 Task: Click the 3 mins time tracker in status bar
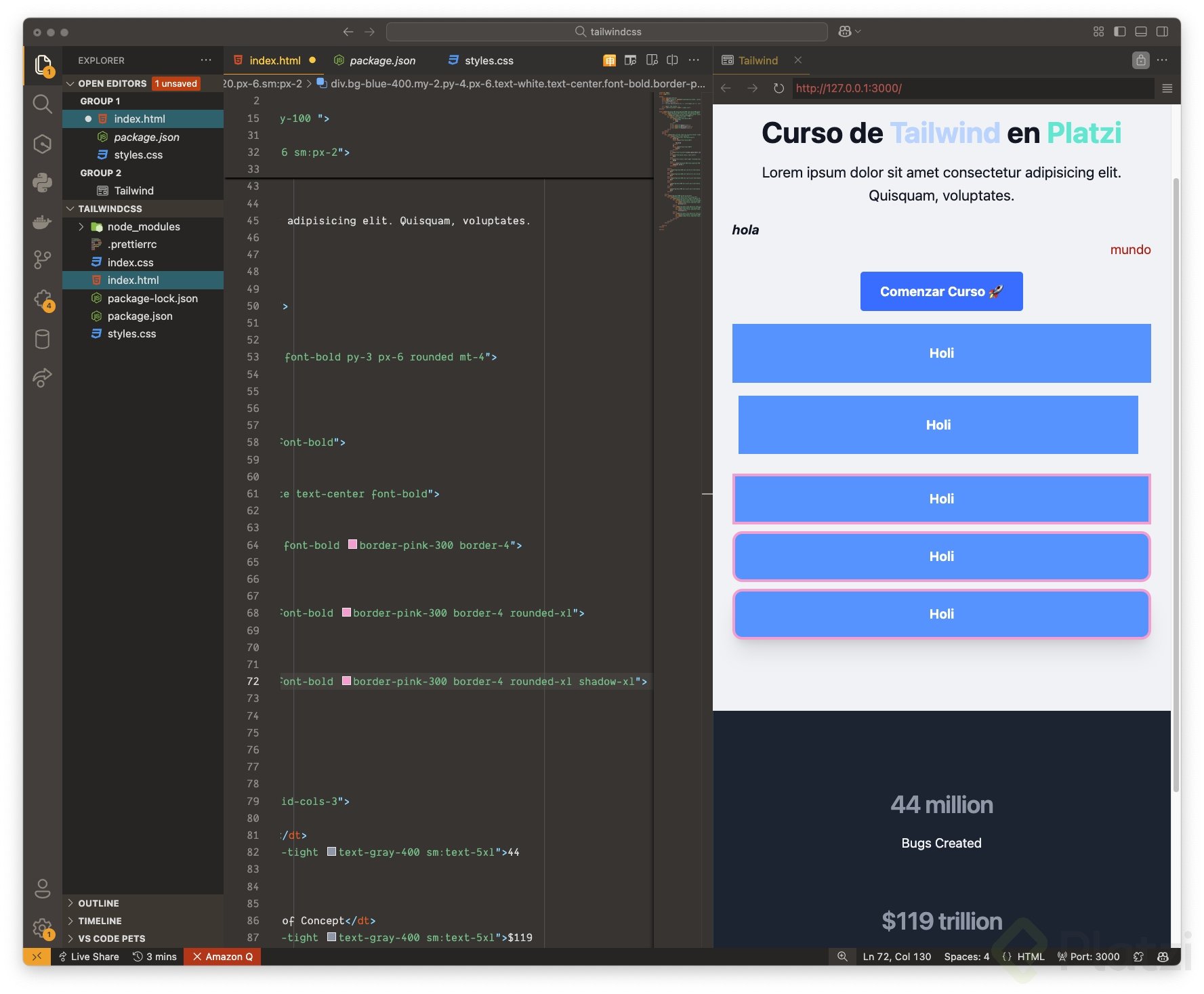[x=154, y=957]
